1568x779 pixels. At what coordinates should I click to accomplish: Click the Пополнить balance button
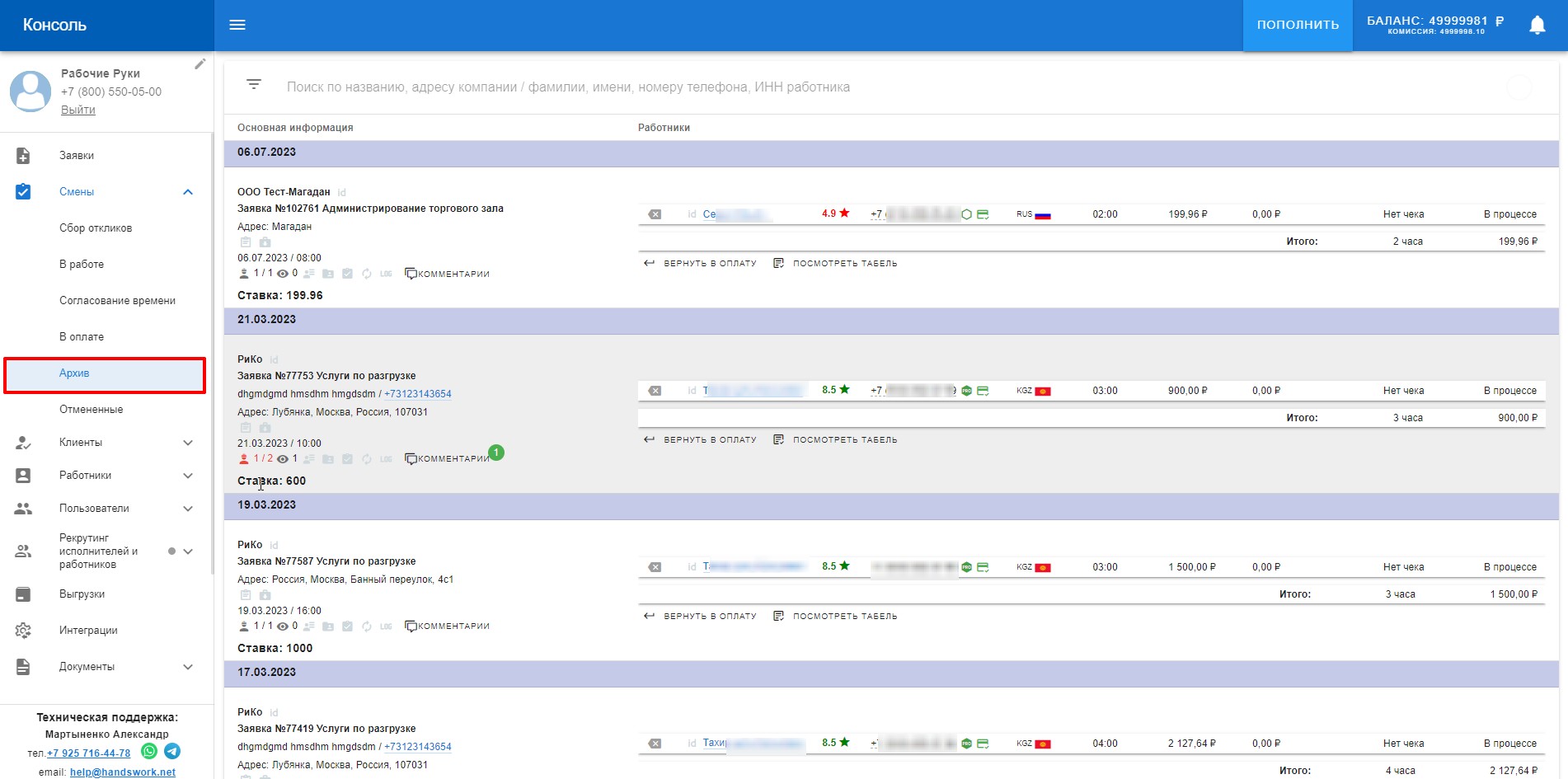[x=1298, y=25]
